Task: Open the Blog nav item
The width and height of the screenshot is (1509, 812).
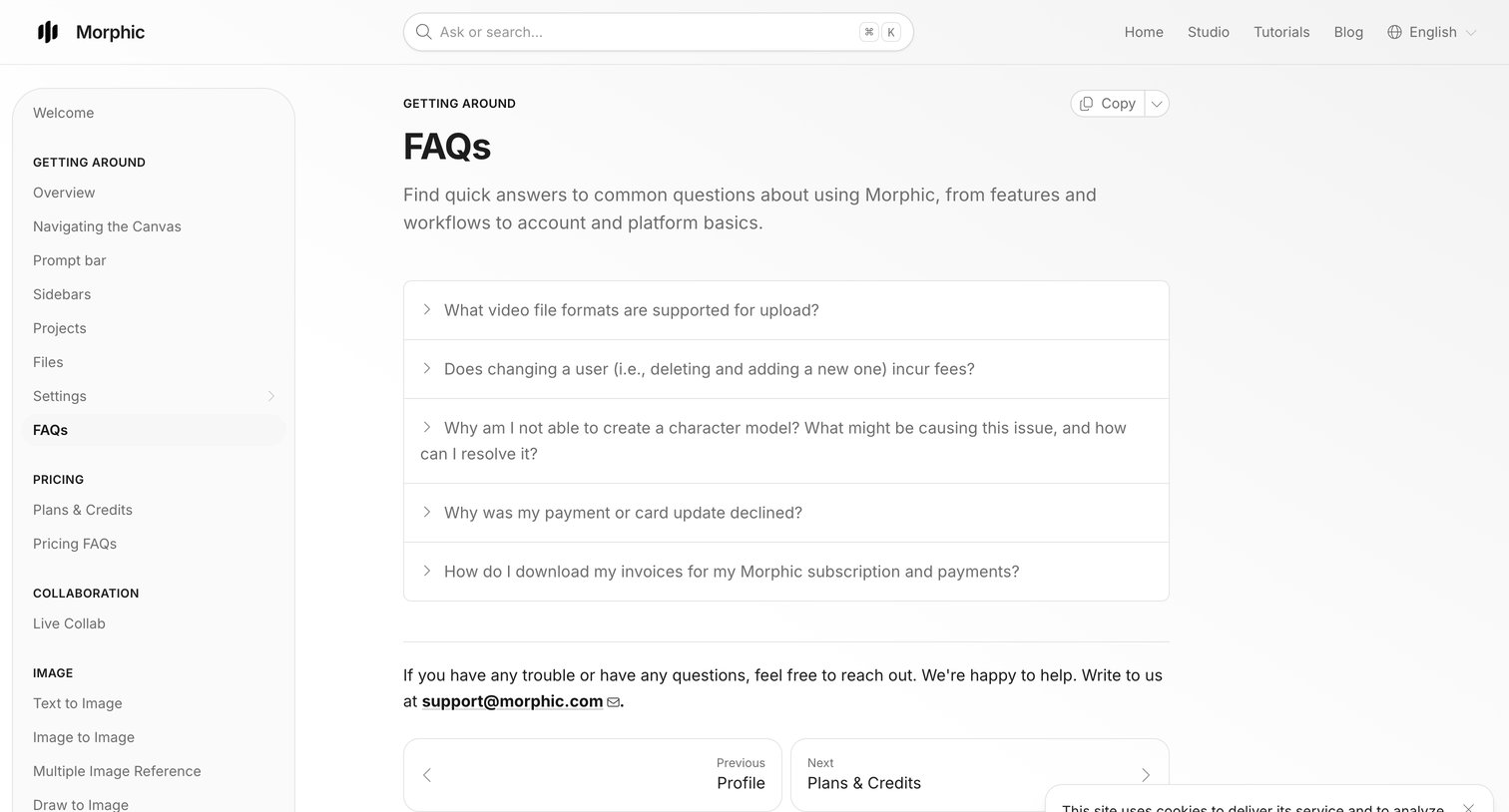Action: 1348,32
